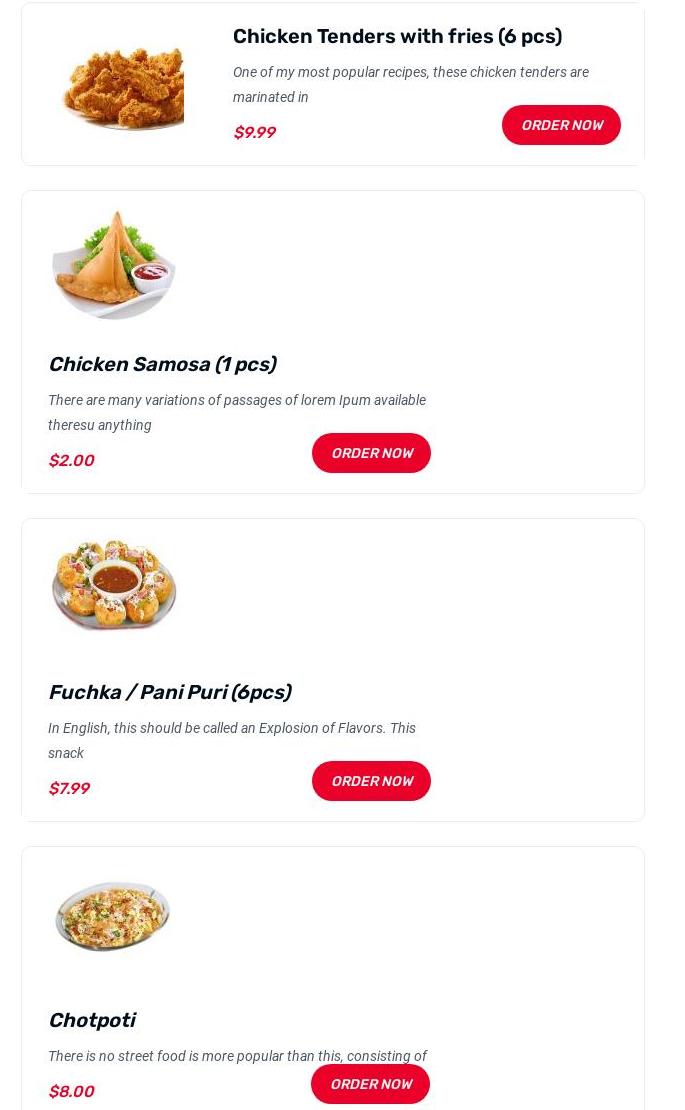Click the $2.00 price label

pyautogui.click(x=71, y=460)
